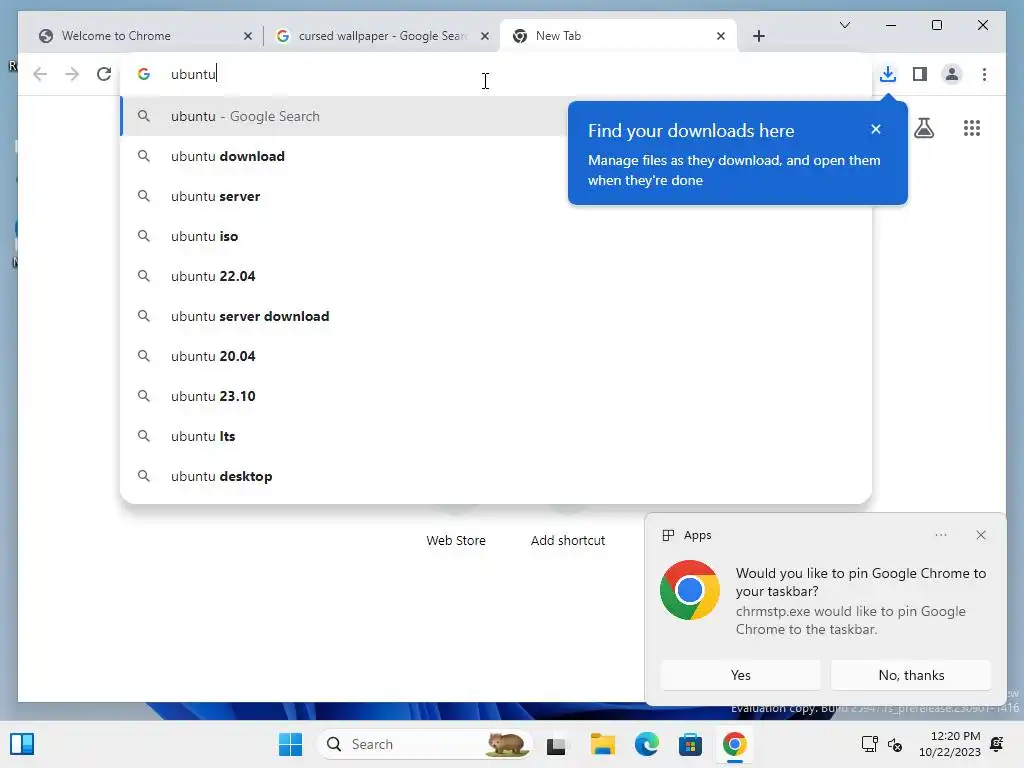Select the 'ubuntu 20.04' suggestion

click(x=496, y=356)
